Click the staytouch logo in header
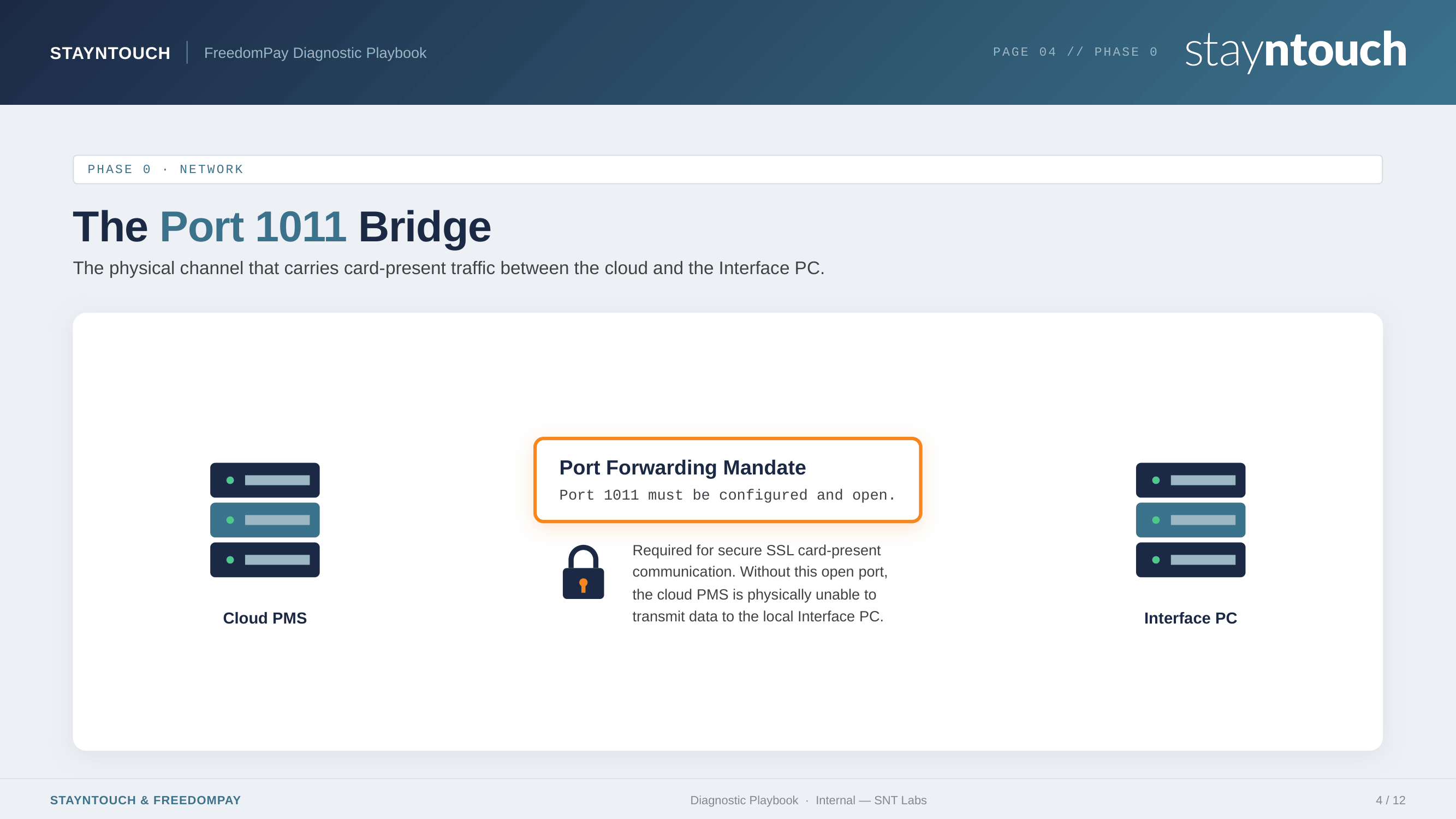Image resolution: width=1456 pixels, height=819 pixels. [1295, 51]
